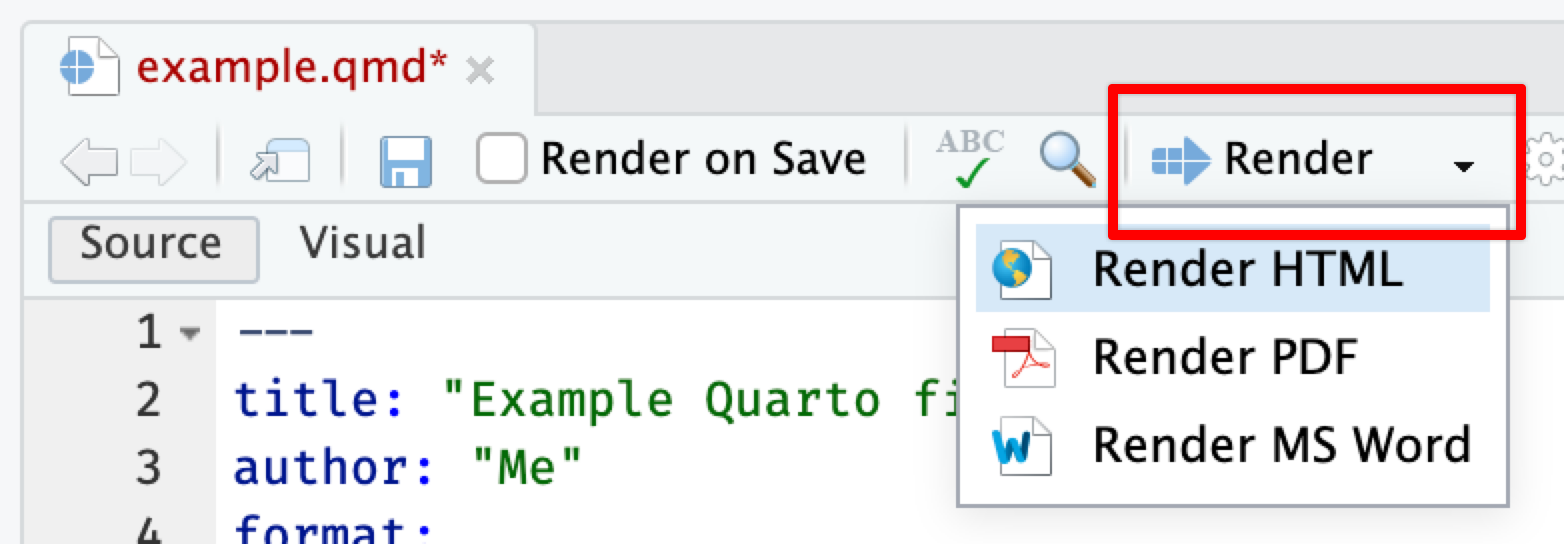Switch to Source editor mode

point(152,245)
